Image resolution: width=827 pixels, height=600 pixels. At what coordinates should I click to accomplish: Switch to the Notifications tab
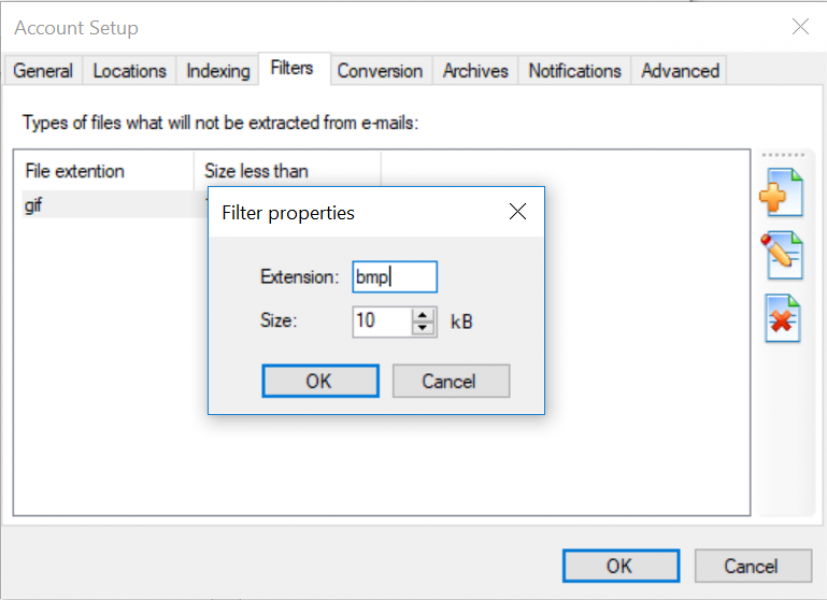(574, 71)
